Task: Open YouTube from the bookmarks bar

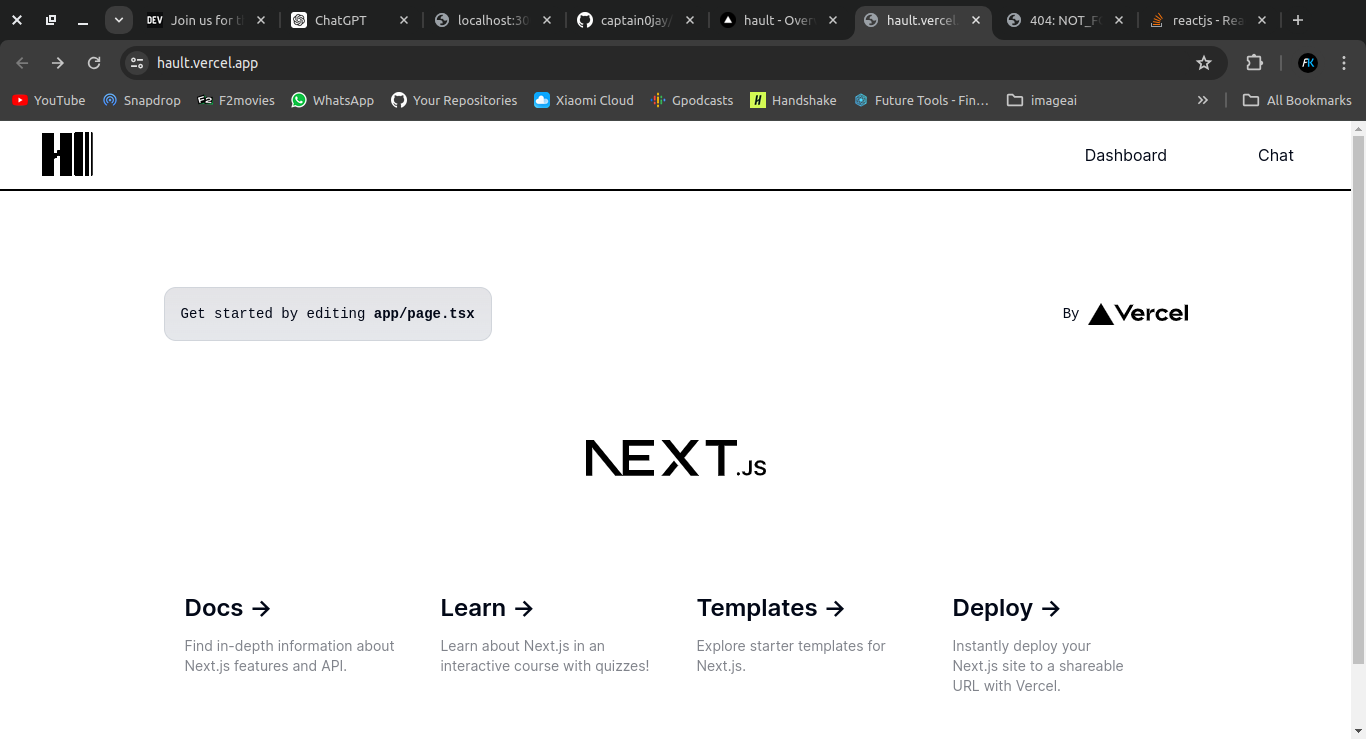Action: (48, 100)
